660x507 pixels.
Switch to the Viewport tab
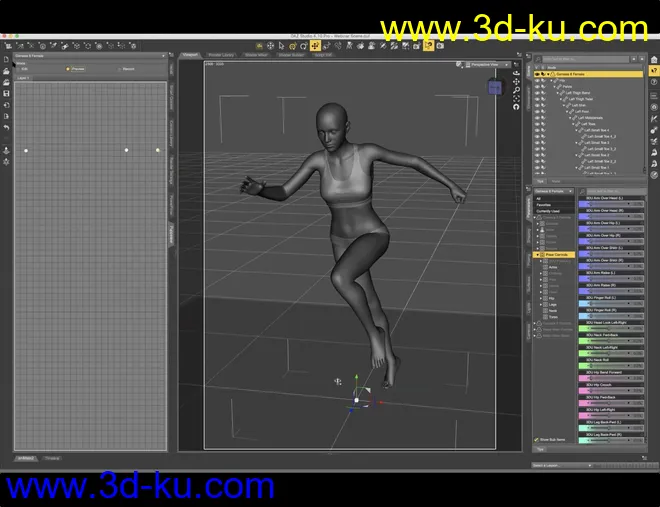tap(190, 55)
